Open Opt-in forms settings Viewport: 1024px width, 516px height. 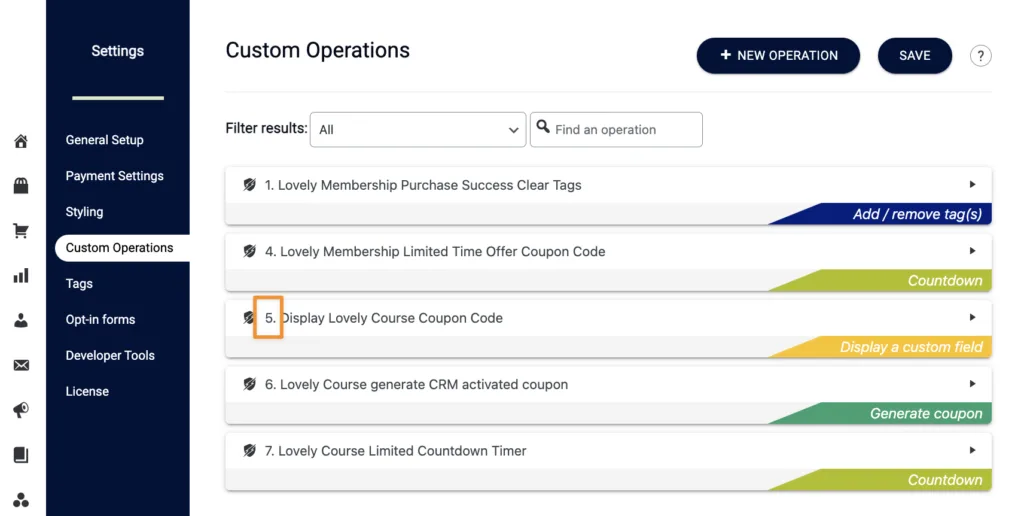click(x=100, y=319)
